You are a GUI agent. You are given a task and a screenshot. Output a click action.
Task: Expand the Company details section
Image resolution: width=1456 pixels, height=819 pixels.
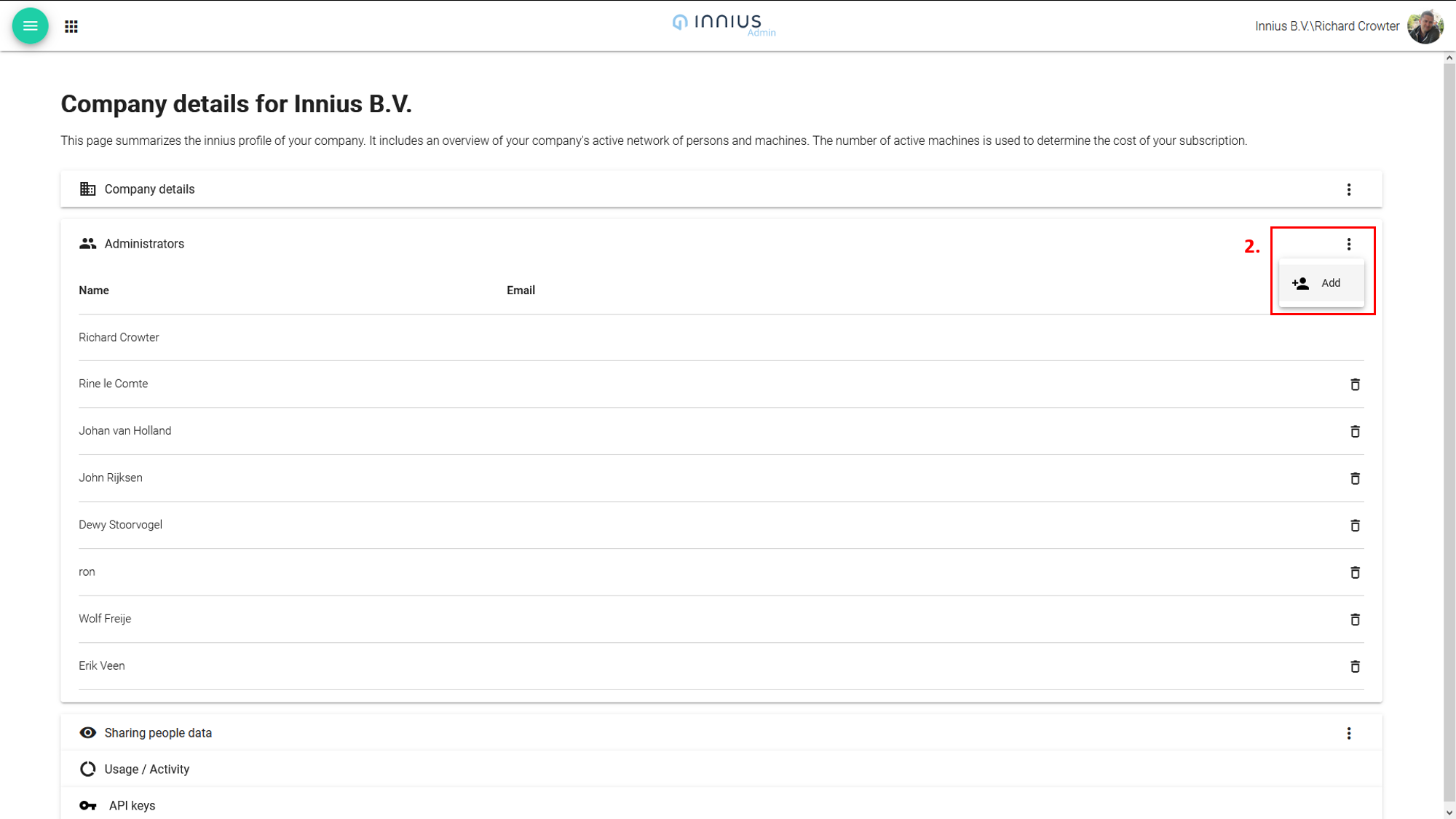click(721, 189)
